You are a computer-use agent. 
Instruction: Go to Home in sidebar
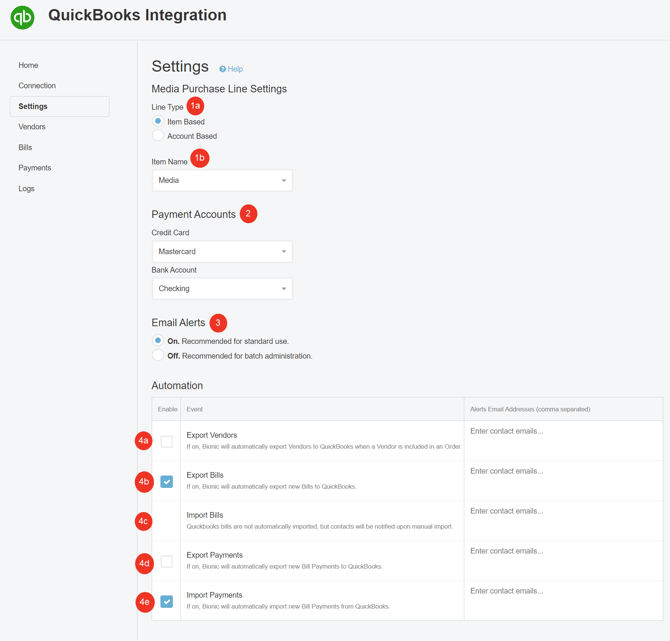coord(28,65)
